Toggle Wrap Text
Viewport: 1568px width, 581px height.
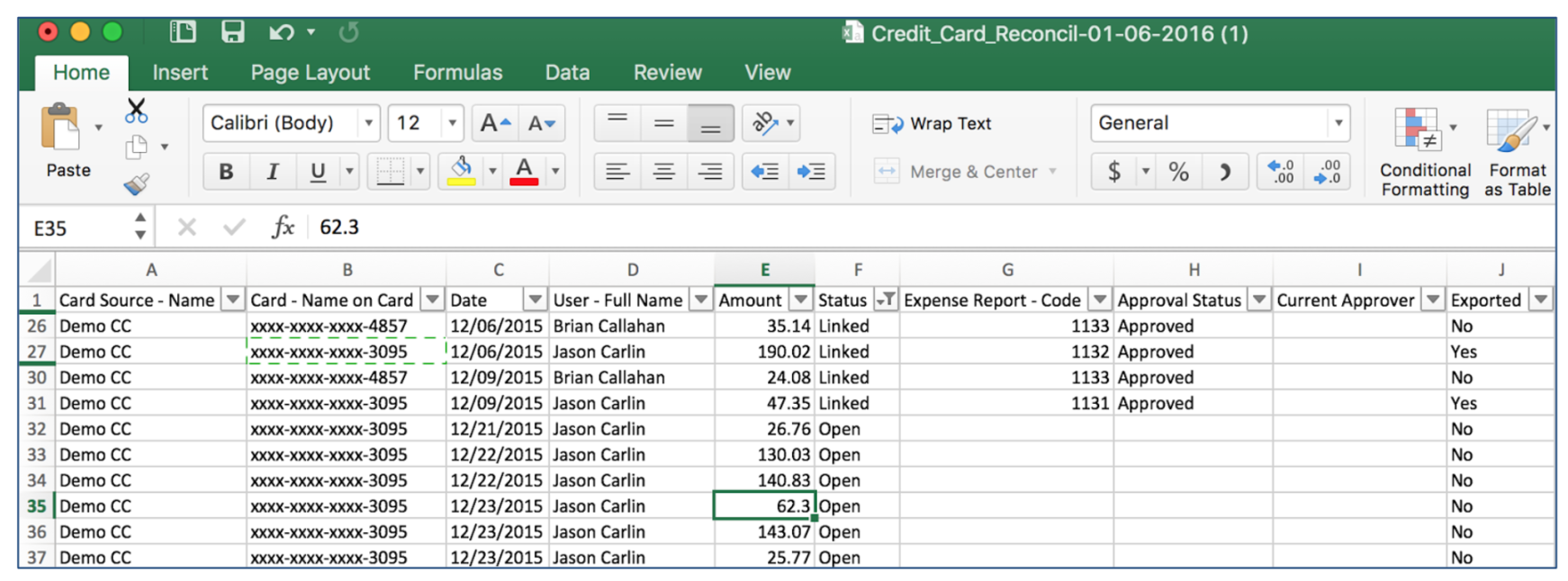click(x=933, y=123)
